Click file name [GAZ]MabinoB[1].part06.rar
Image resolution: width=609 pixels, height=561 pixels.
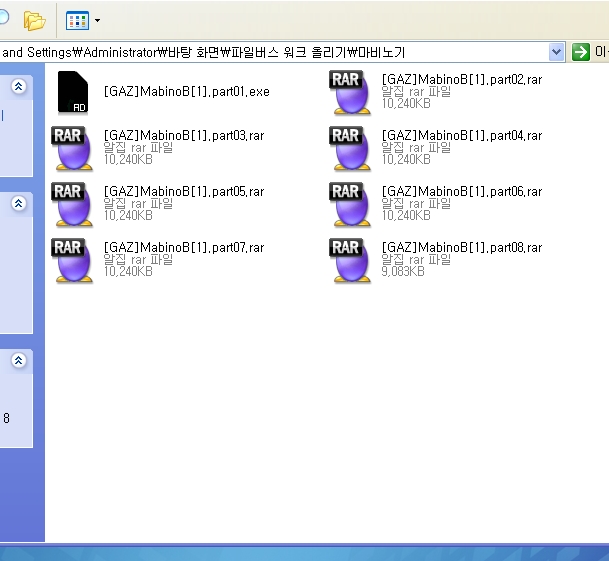(462, 192)
